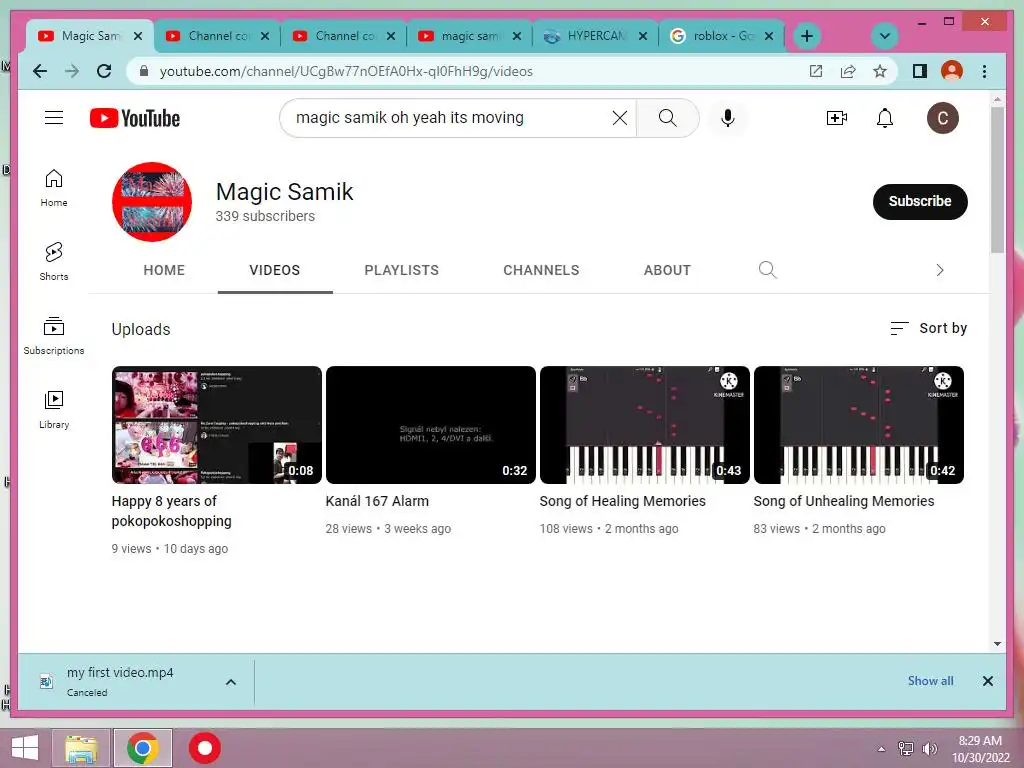1024x768 pixels.
Task: Expand the tab search dropdown arrow
Action: coord(885,36)
